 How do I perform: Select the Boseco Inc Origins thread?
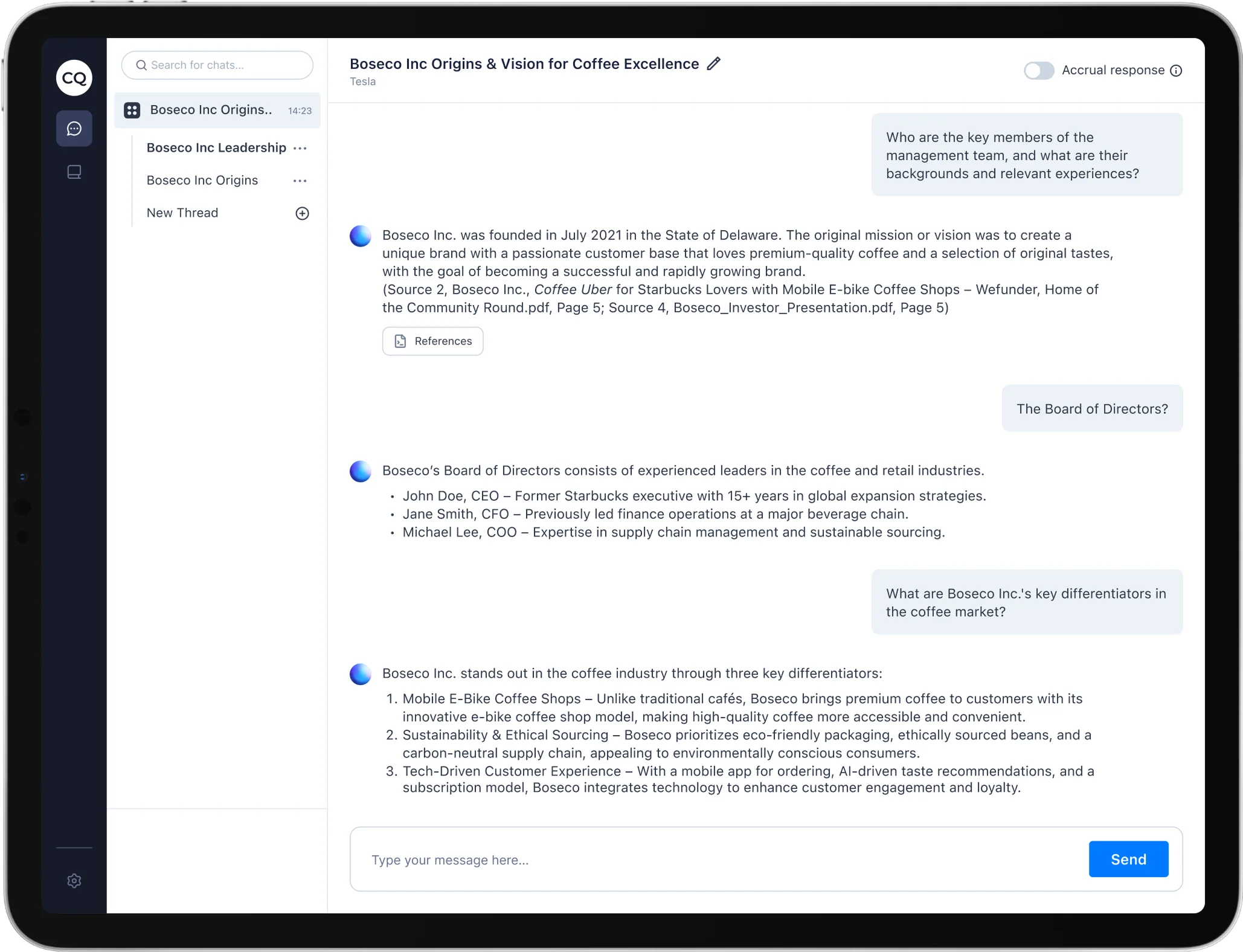202,181
